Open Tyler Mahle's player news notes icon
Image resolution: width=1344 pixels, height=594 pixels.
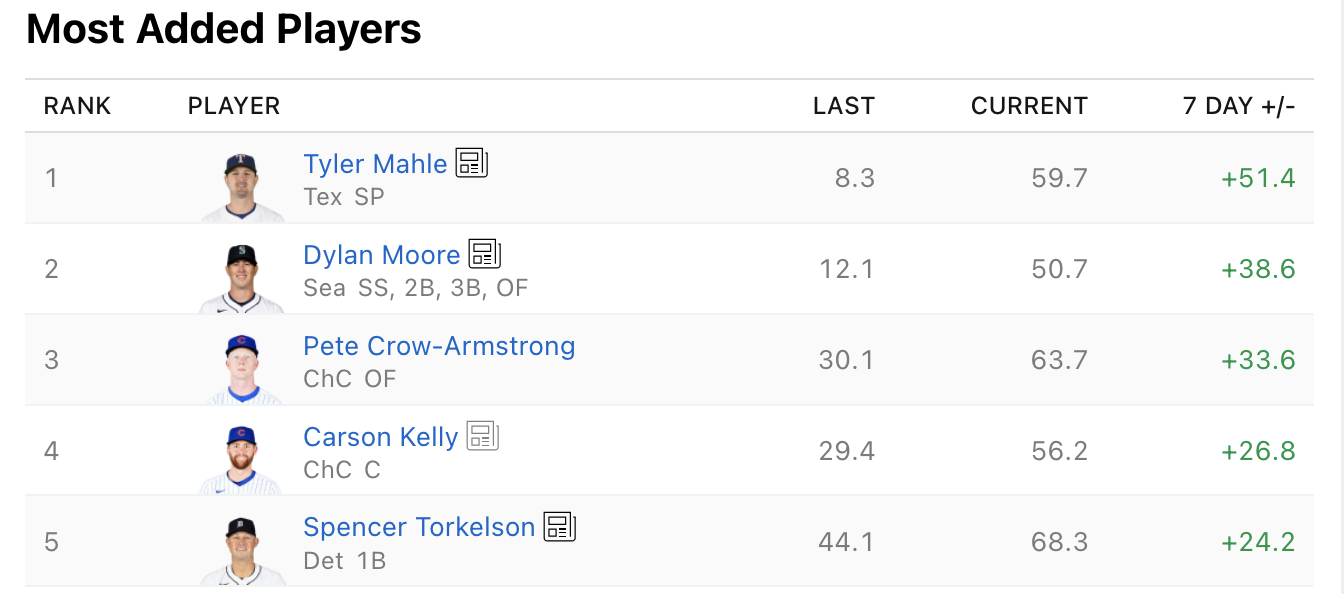tap(472, 163)
